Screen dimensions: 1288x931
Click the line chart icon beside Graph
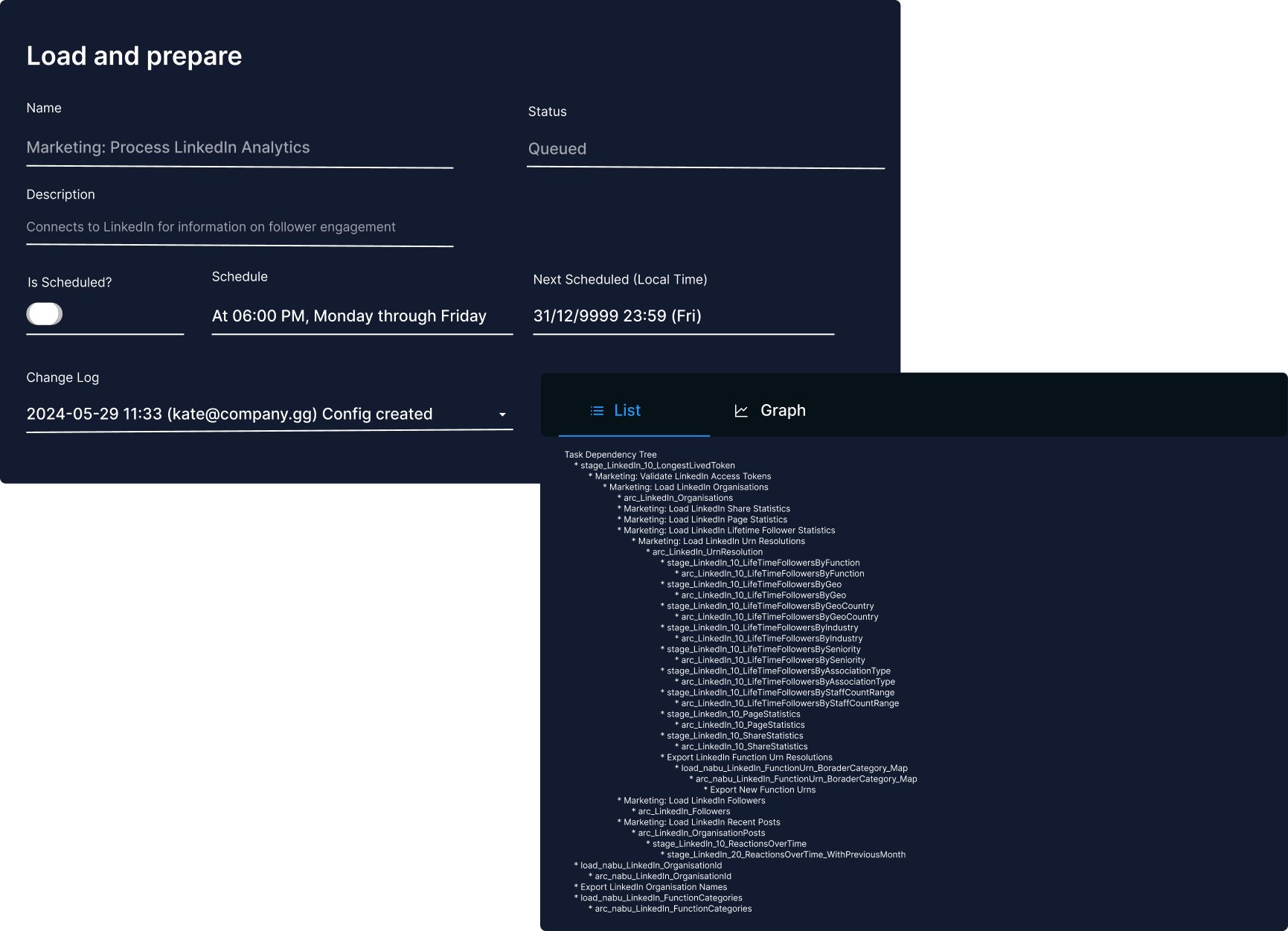[x=741, y=410]
